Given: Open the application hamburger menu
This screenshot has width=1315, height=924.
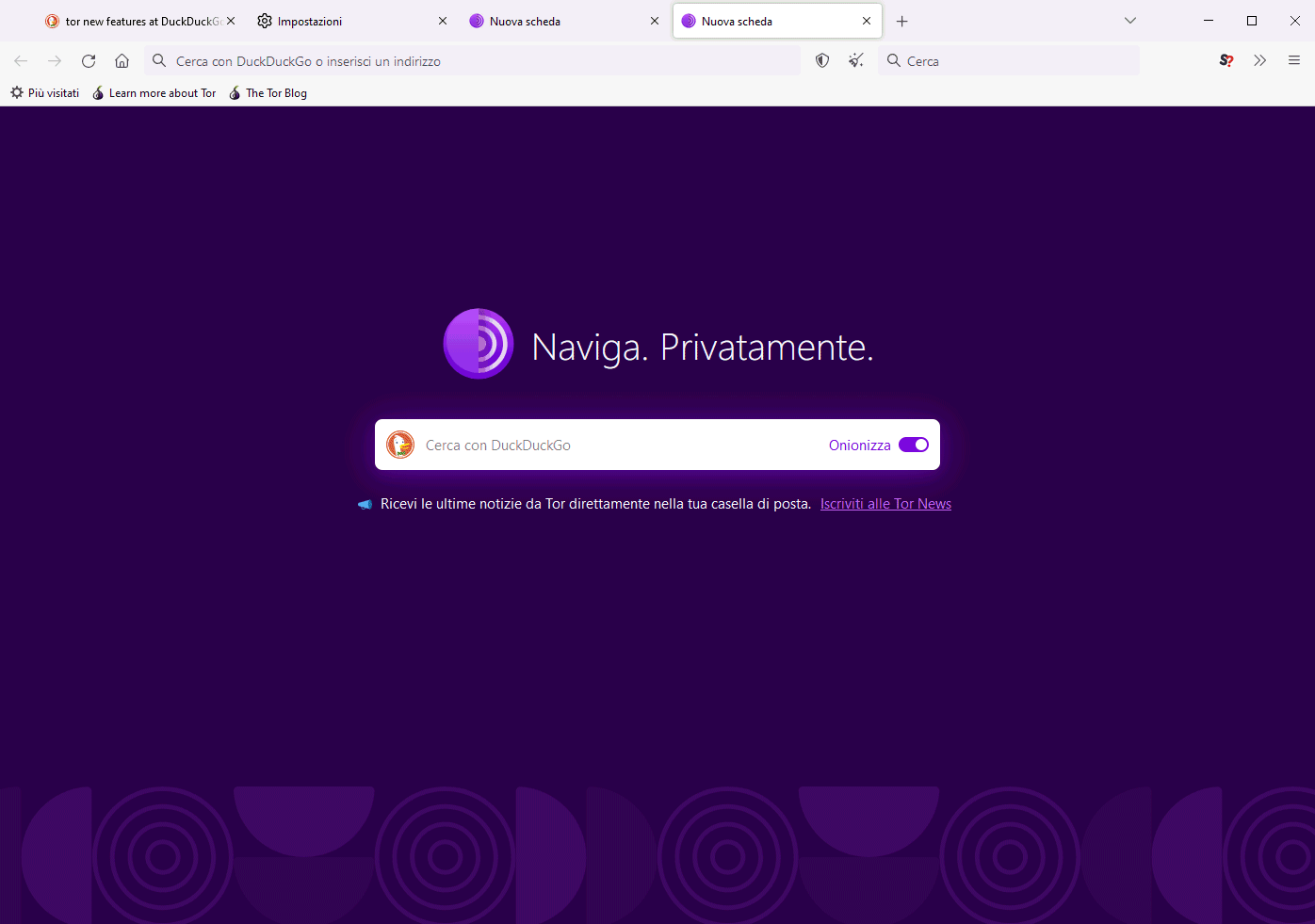Looking at the screenshot, I should pos(1294,61).
